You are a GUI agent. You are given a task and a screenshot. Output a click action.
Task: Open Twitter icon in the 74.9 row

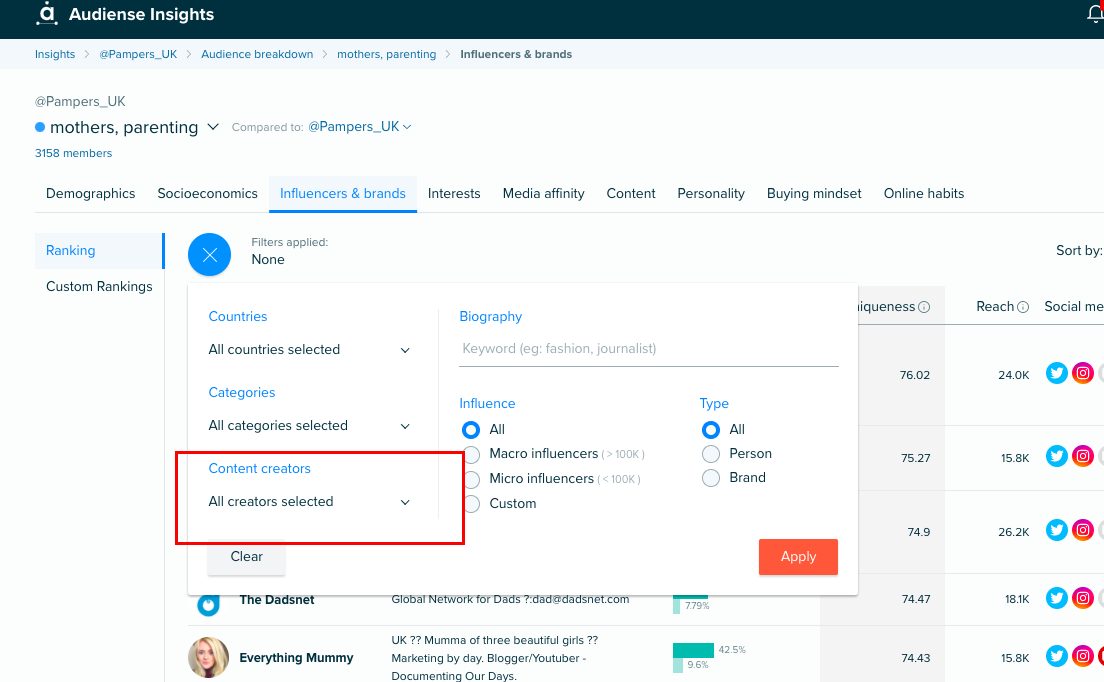point(1057,531)
